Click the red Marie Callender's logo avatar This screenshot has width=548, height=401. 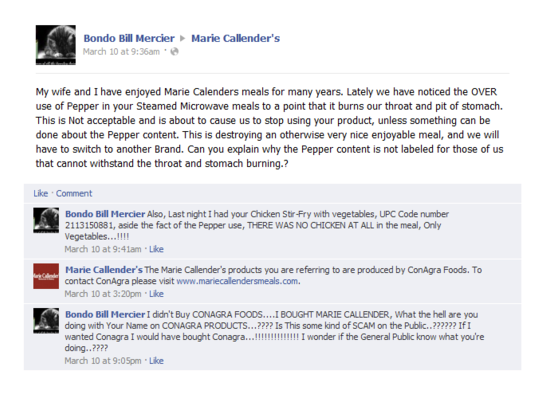pyautogui.click(x=46, y=276)
